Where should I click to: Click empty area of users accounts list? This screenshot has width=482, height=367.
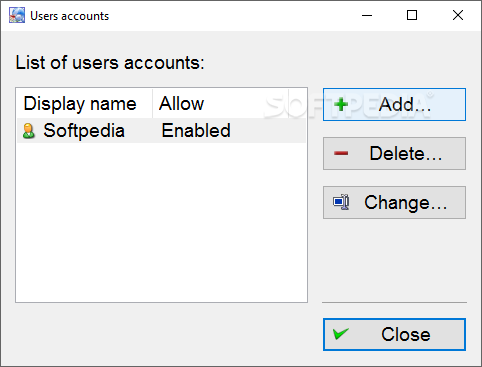pos(161,222)
